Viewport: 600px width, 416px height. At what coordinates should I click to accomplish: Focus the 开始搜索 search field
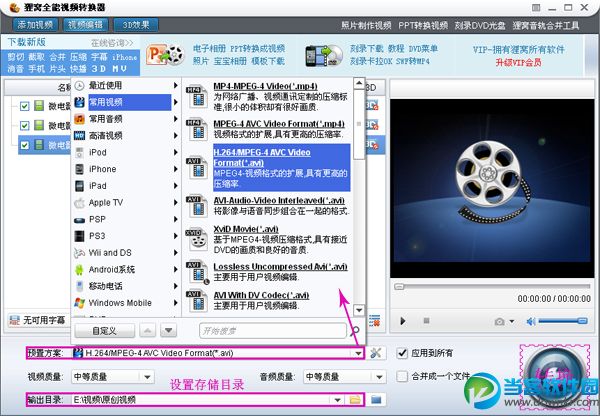(x=272, y=331)
